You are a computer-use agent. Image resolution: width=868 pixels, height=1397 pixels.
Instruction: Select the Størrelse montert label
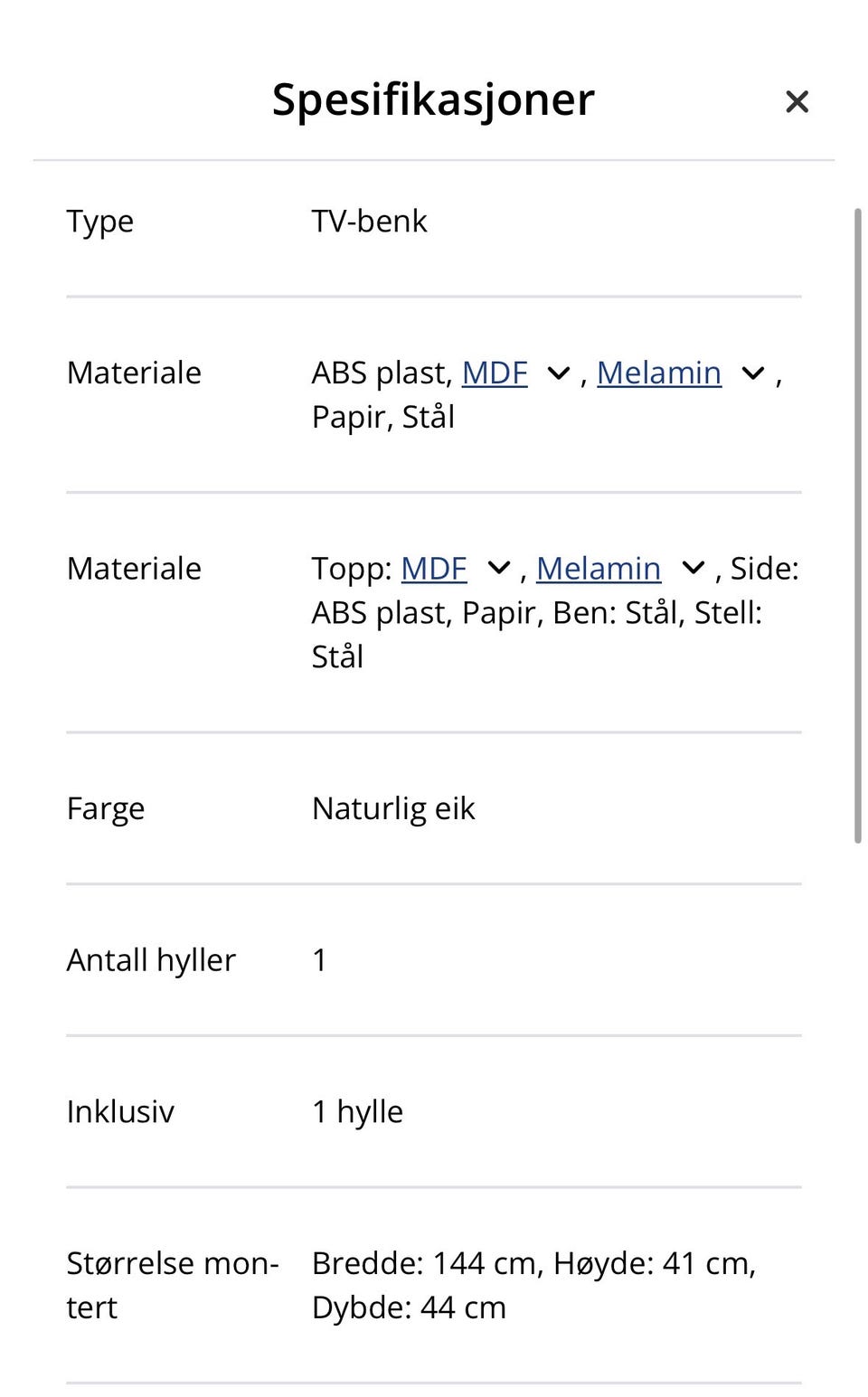pos(173,1286)
